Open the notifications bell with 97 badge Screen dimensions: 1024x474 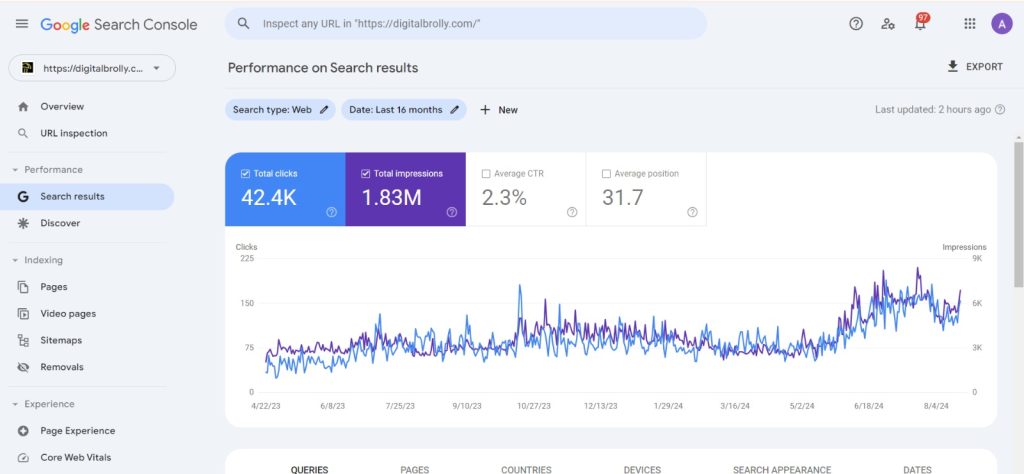coord(921,24)
